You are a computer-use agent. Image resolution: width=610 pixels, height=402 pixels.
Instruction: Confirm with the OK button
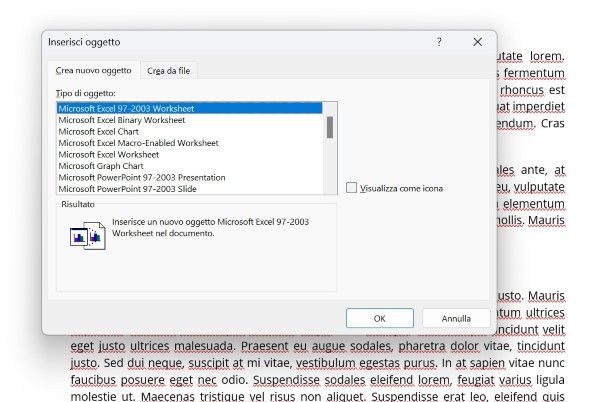[x=380, y=318]
